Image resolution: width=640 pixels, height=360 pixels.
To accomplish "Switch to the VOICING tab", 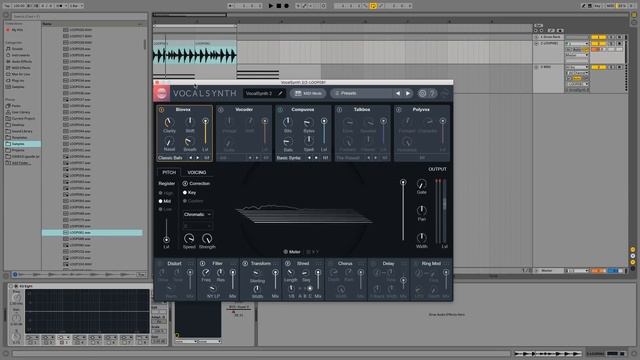I will [x=197, y=172].
